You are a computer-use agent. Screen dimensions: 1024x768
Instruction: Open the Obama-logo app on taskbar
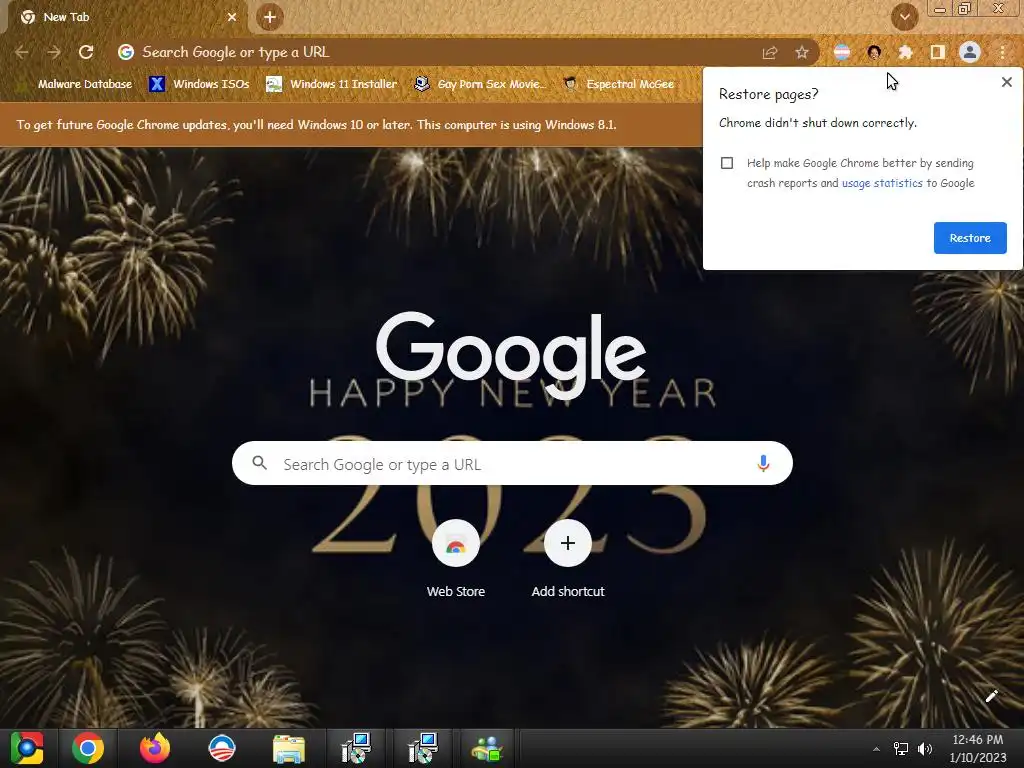pos(221,748)
